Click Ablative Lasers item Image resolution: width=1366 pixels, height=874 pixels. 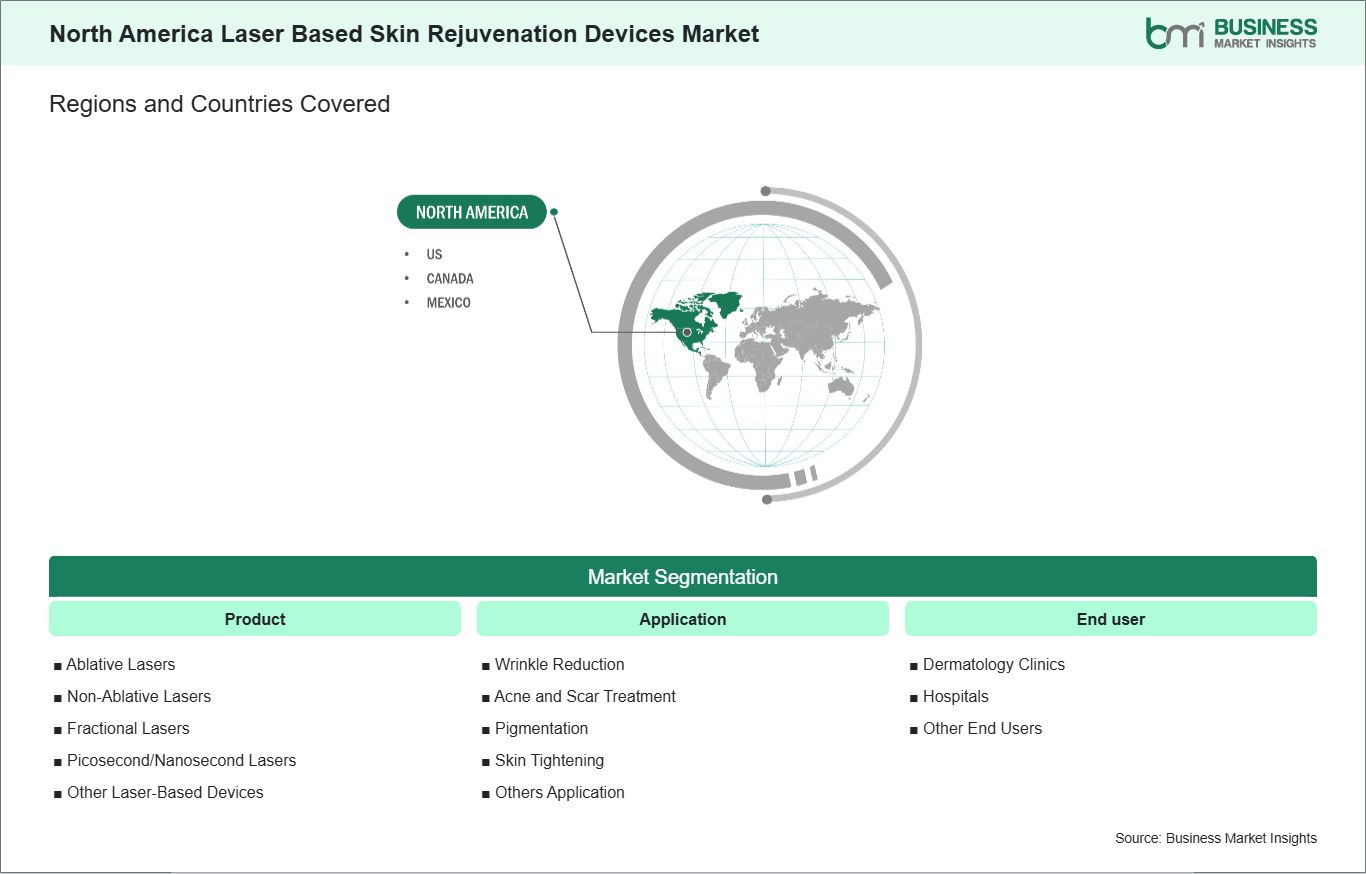[x=114, y=664]
